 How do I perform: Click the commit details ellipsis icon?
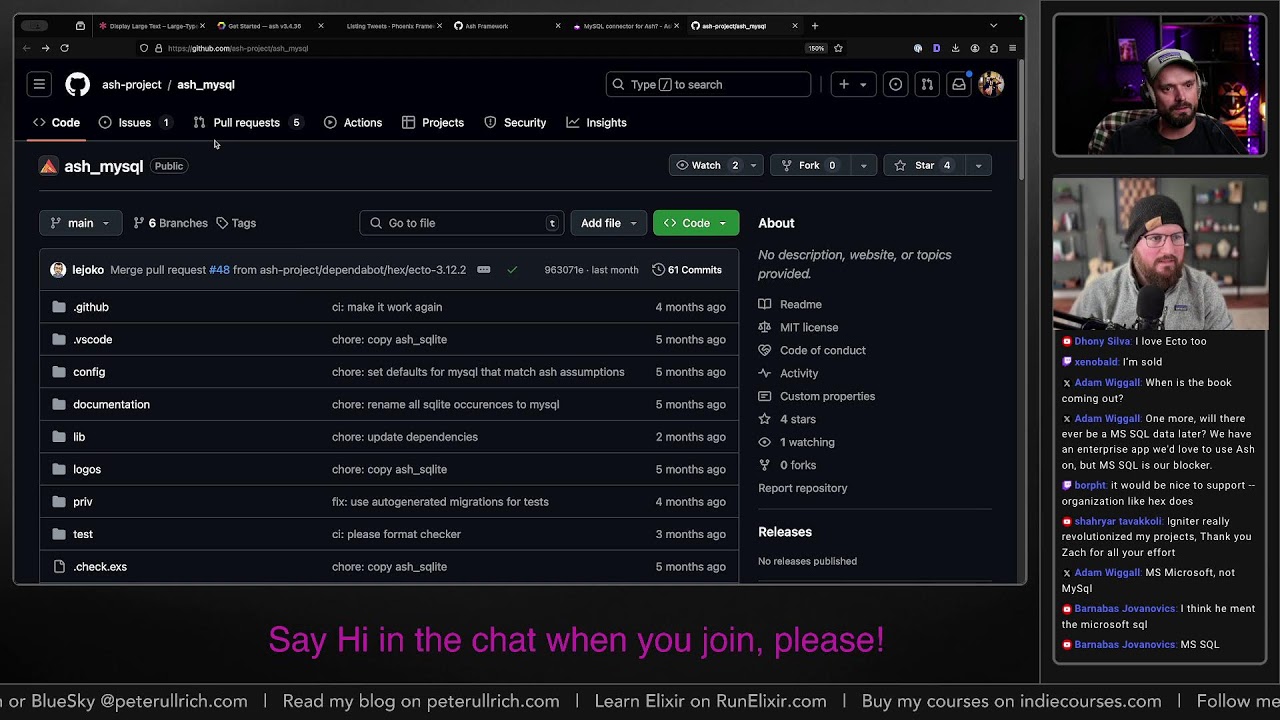point(484,270)
